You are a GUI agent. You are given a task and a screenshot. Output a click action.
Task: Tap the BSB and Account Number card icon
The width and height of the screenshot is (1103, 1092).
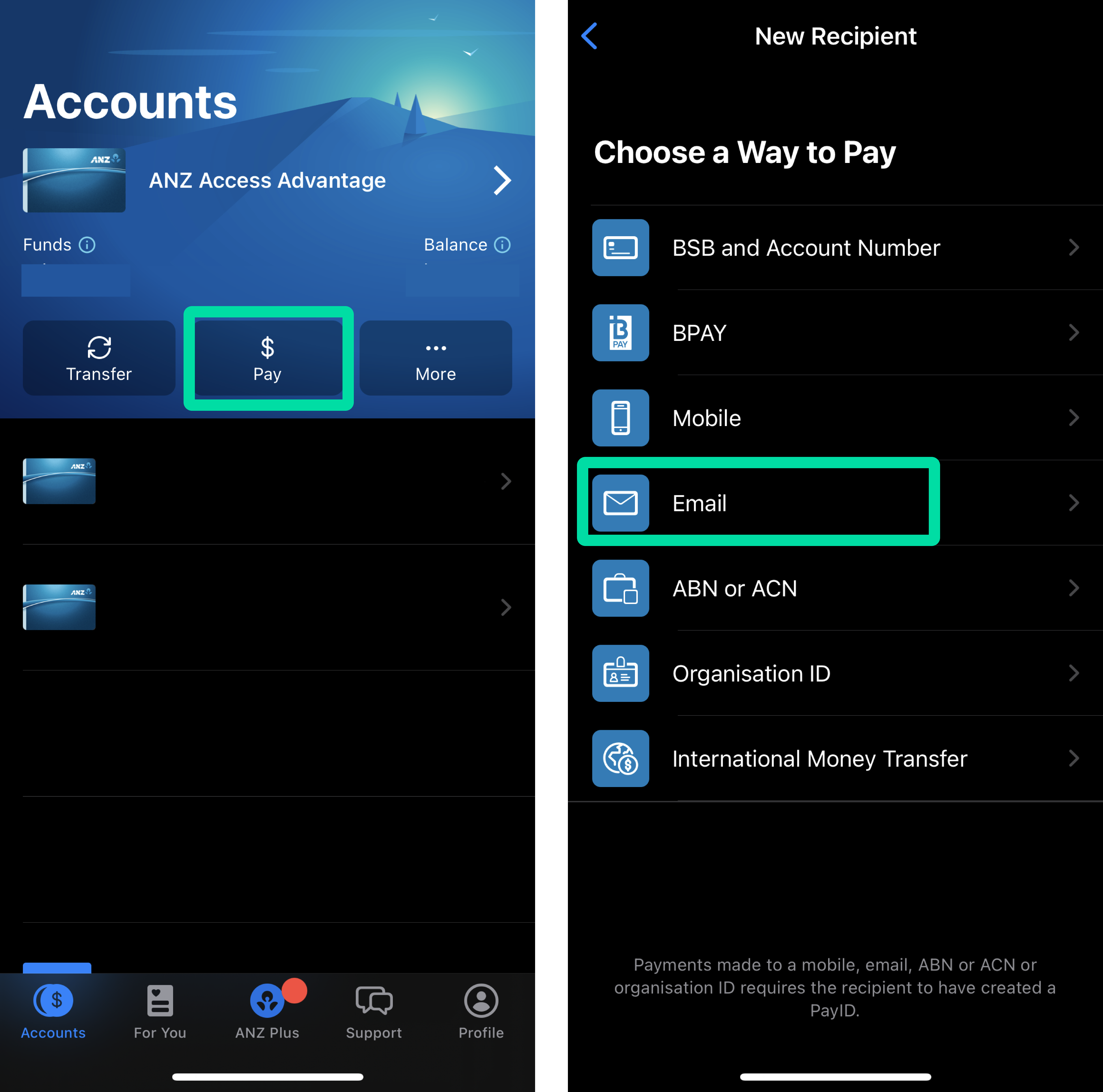620,248
